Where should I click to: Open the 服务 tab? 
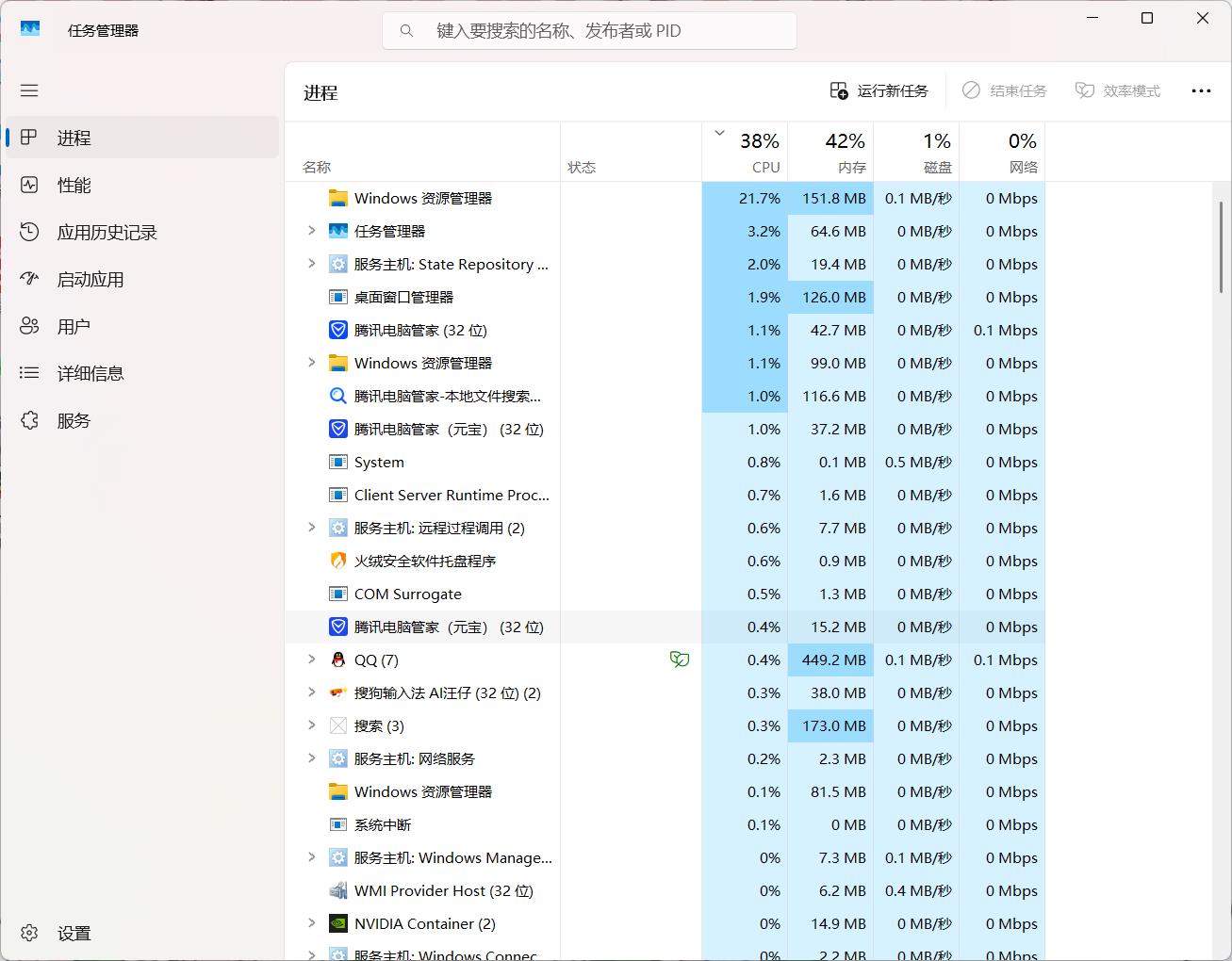[142, 420]
